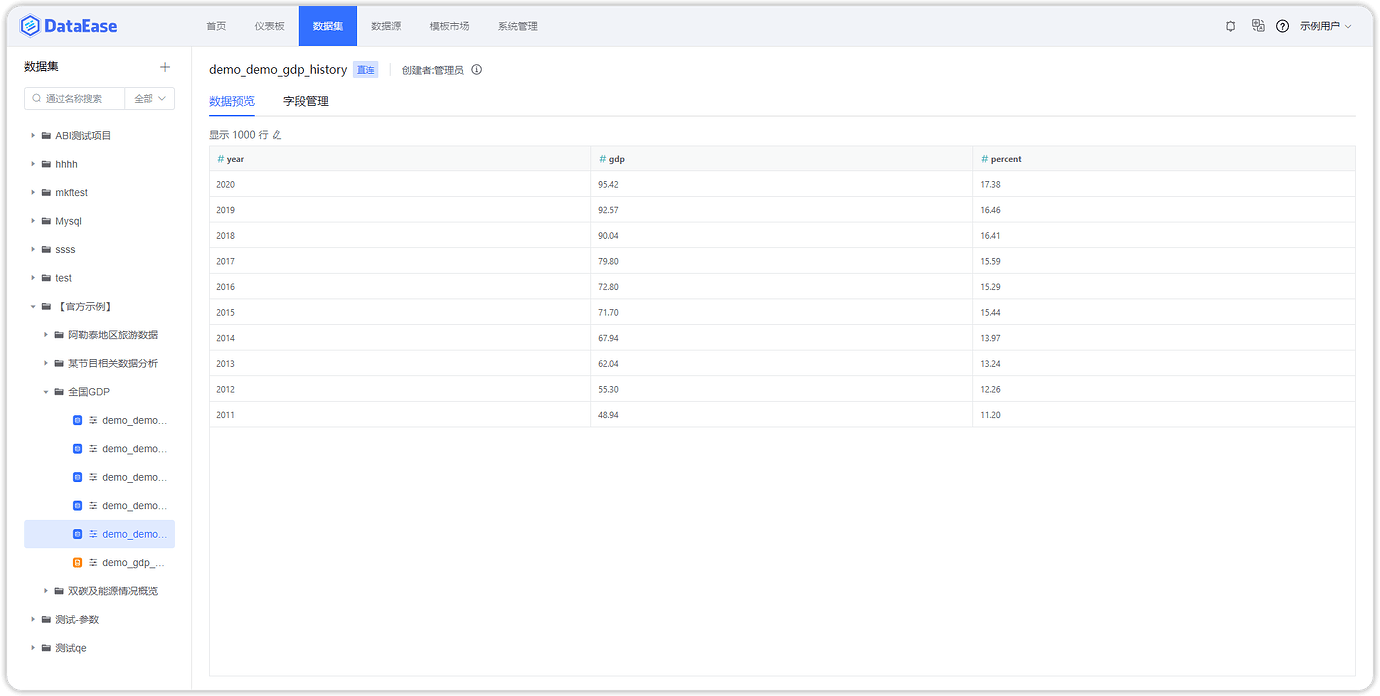Open the notifications bell
Screen dimensions: 1380x696
(x=1230, y=26)
